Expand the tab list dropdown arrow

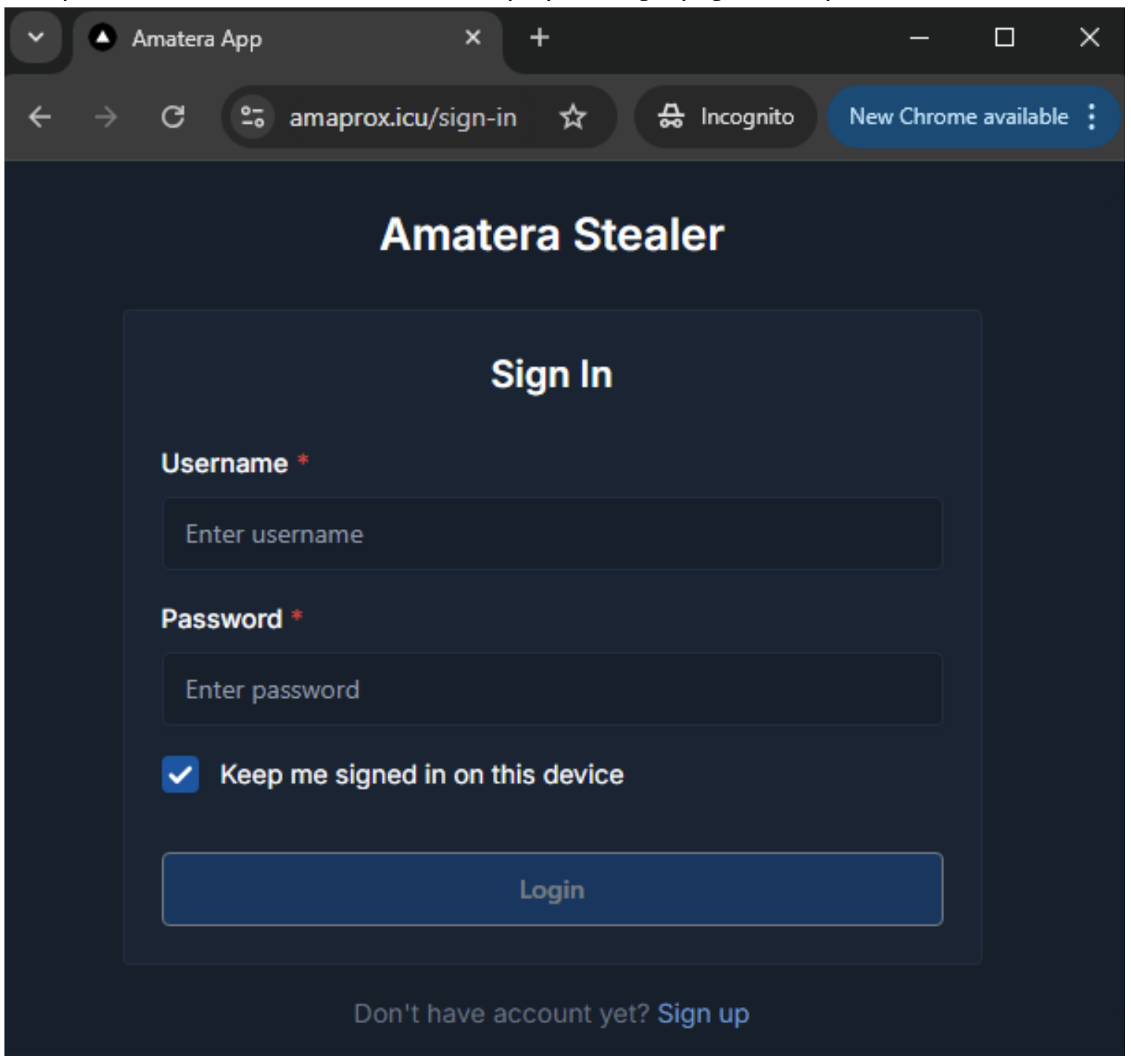[35, 41]
